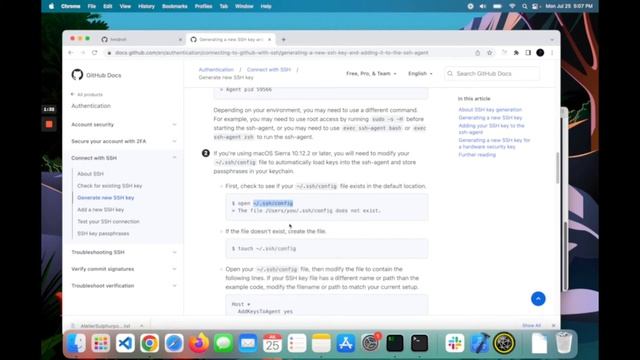Collapse the Connect with SSH section

pyautogui.click(x=174, y=158)
